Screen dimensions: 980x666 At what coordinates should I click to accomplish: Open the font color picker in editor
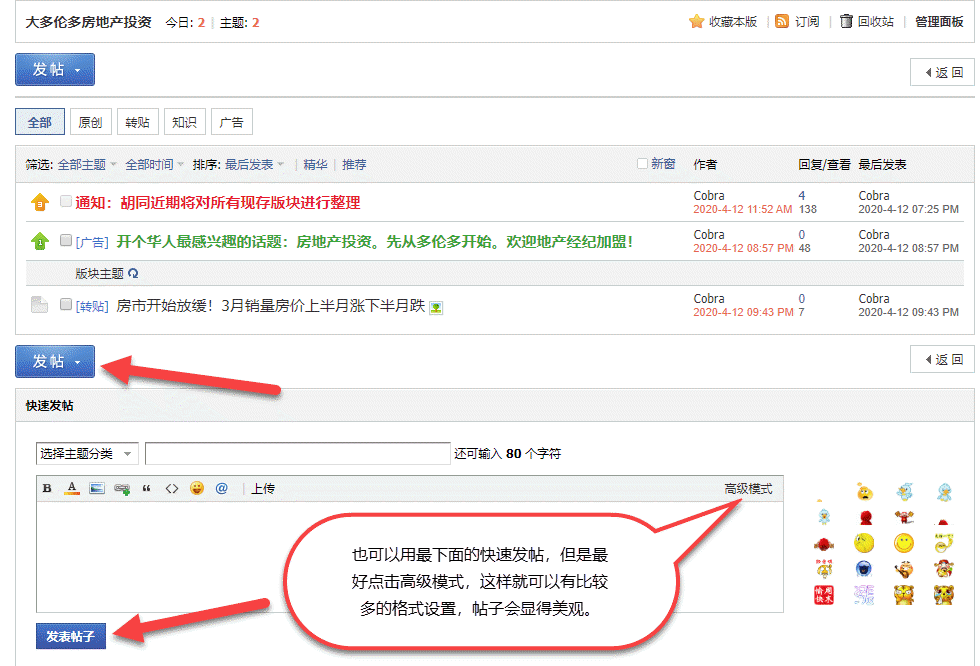coord(71,489)
